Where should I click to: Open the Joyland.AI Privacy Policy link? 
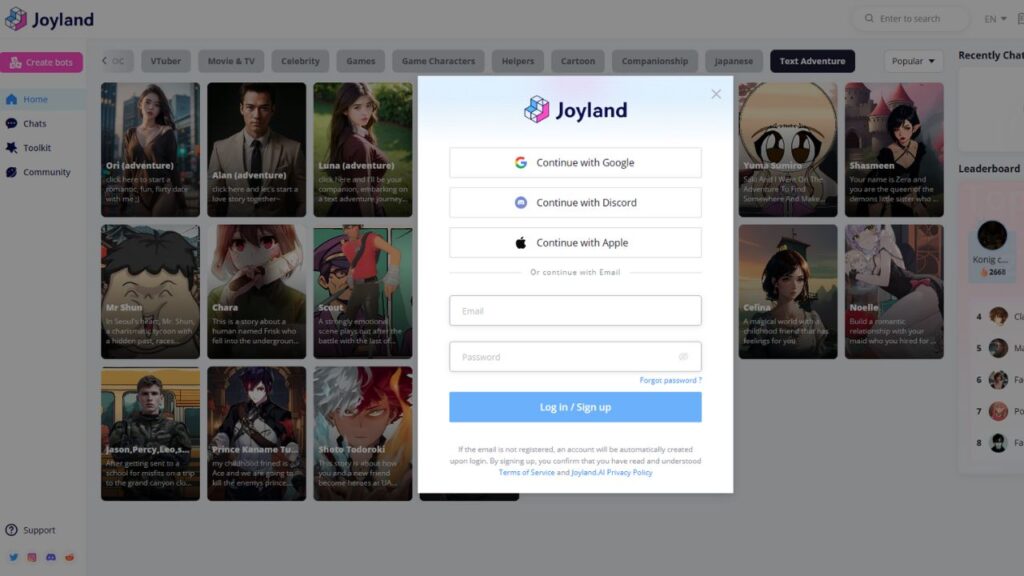(x=612, y=472)
